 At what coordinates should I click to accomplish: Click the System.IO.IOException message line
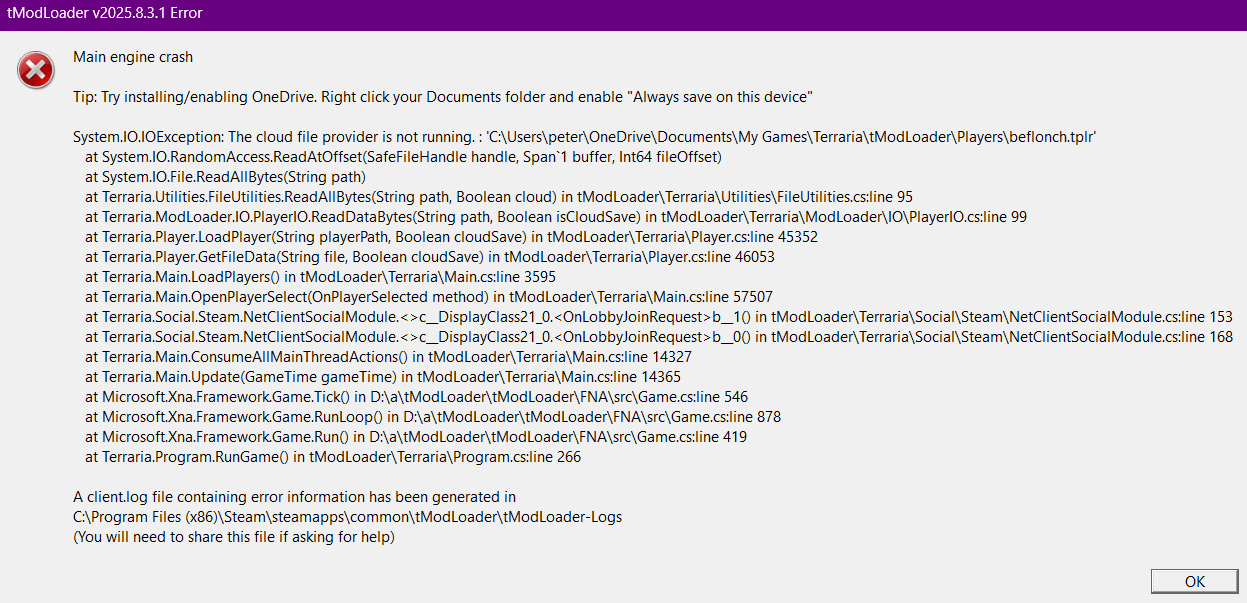[585, 137]
